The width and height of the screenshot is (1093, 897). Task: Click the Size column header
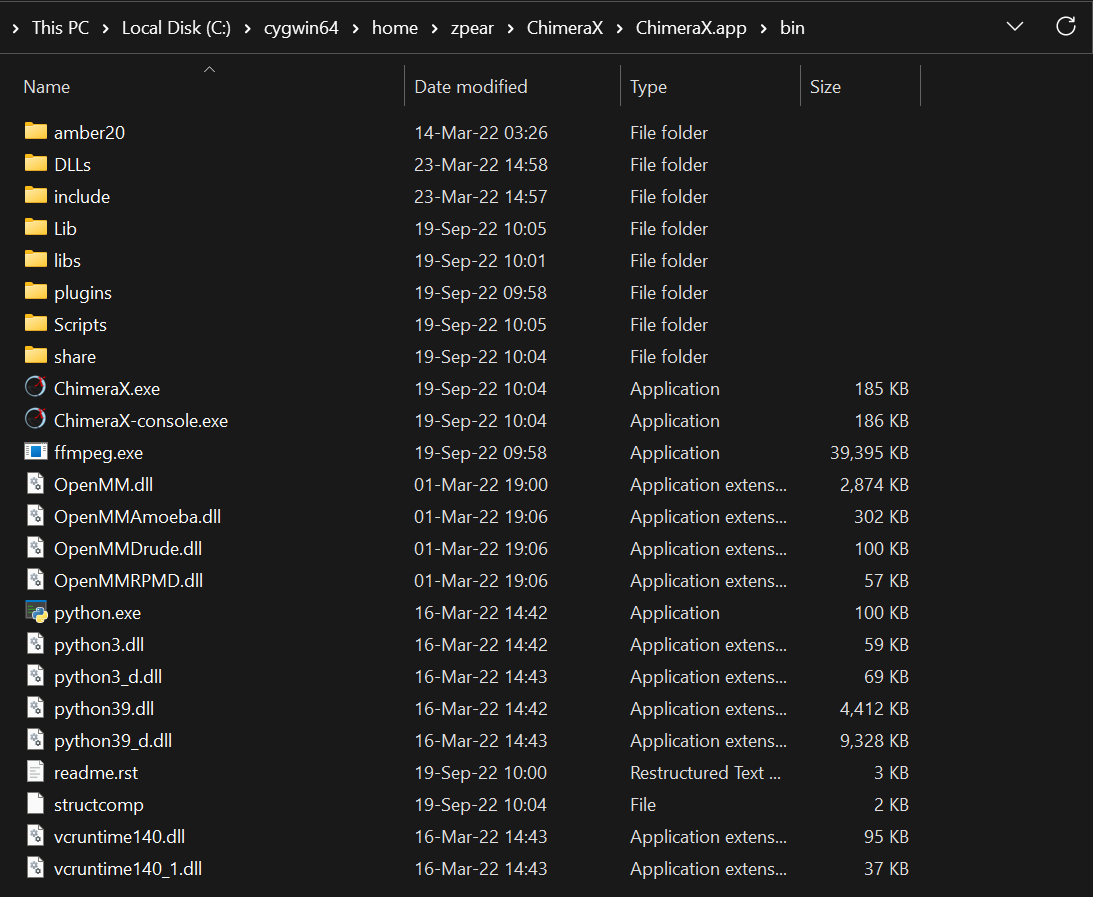tap(825, 87)
